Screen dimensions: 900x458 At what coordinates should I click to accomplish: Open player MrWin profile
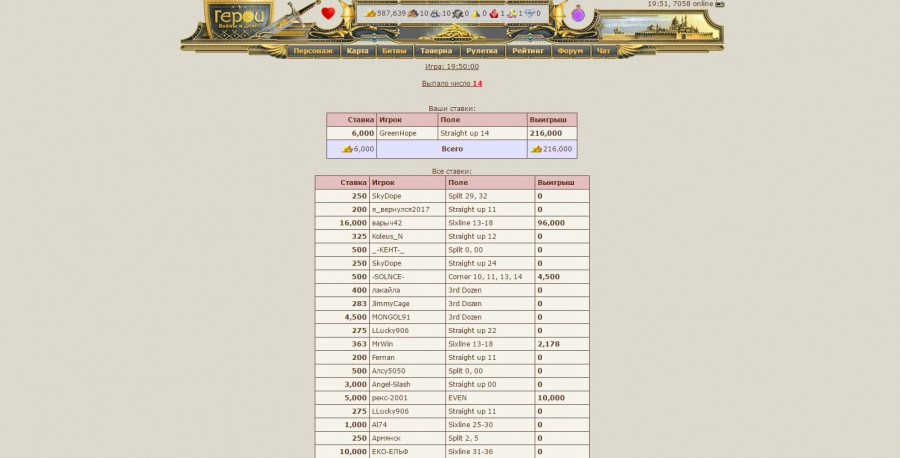[x=382, y=344]
